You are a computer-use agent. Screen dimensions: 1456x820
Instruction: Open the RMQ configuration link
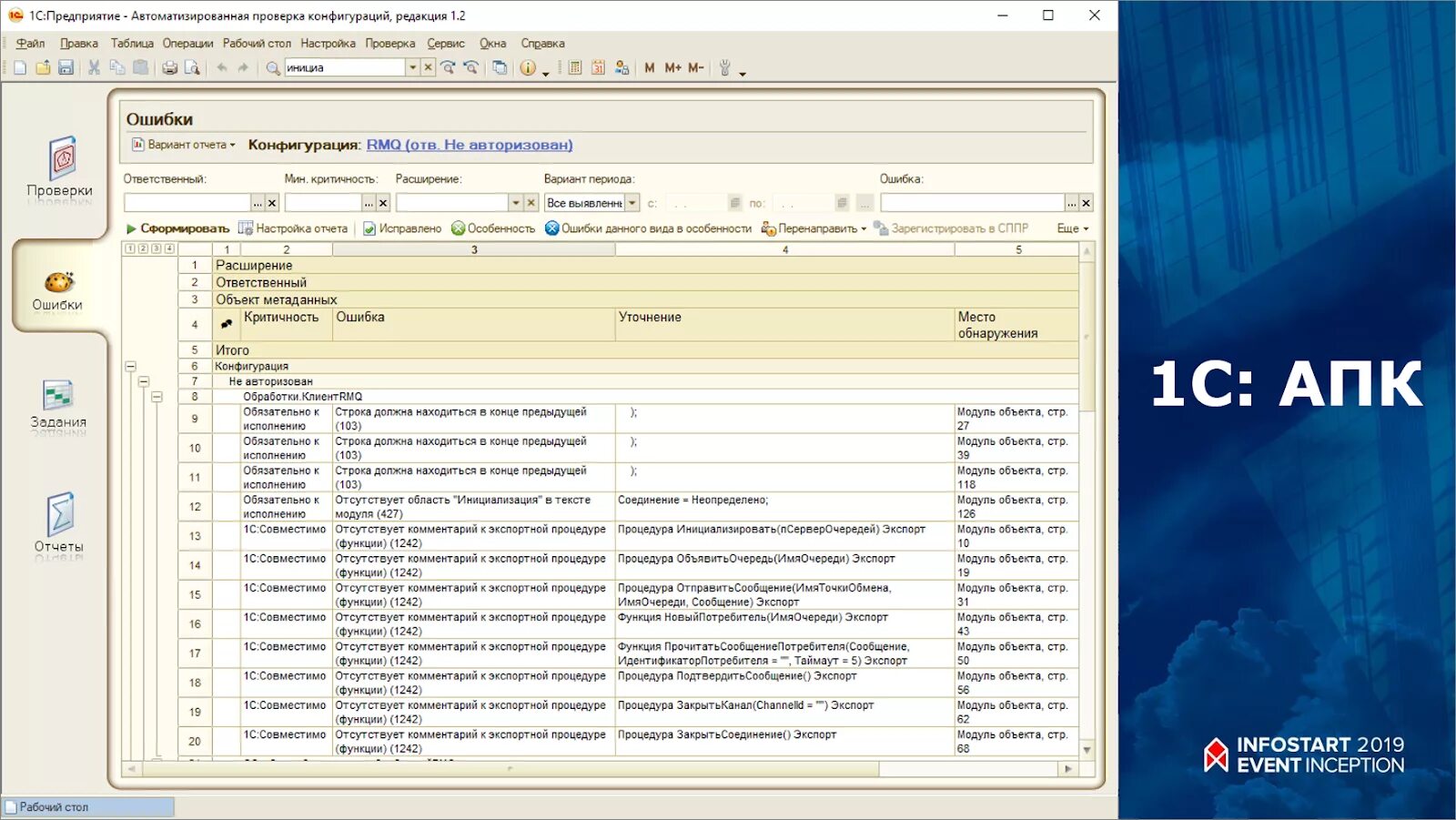pyautogui.click(x=470, y=145)
